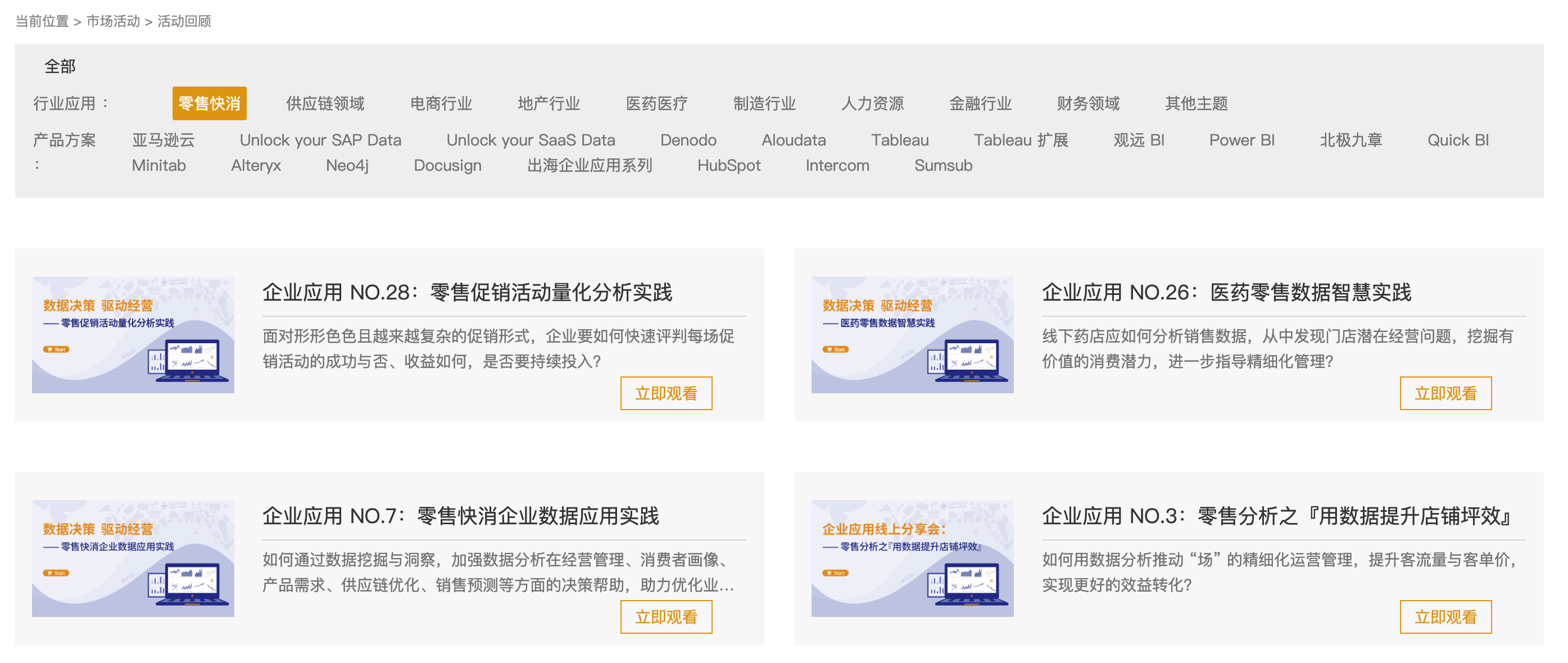Open the 零售快消企业数据应用实践 title link

coord(462,515)
